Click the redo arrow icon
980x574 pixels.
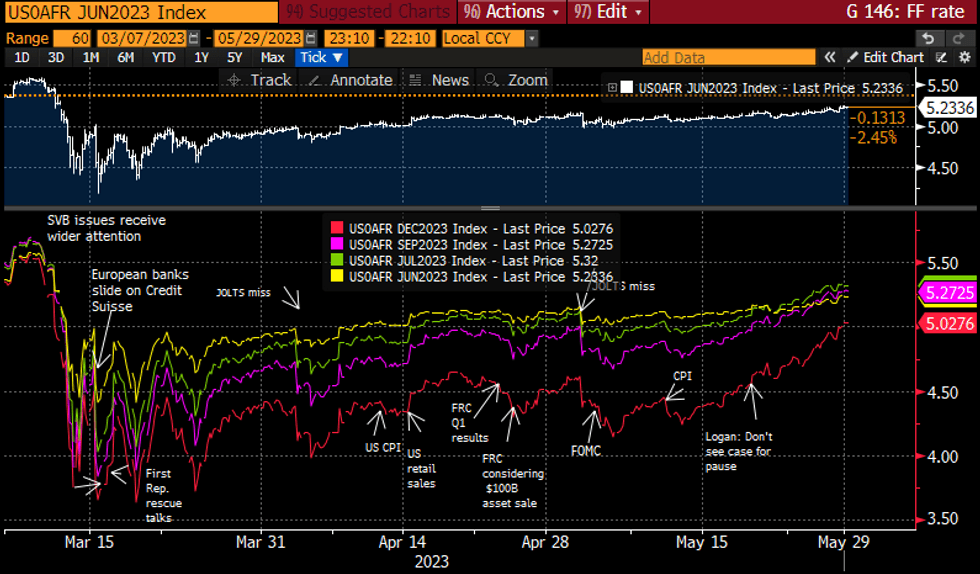pyautogui.click(x=958, y=38)
